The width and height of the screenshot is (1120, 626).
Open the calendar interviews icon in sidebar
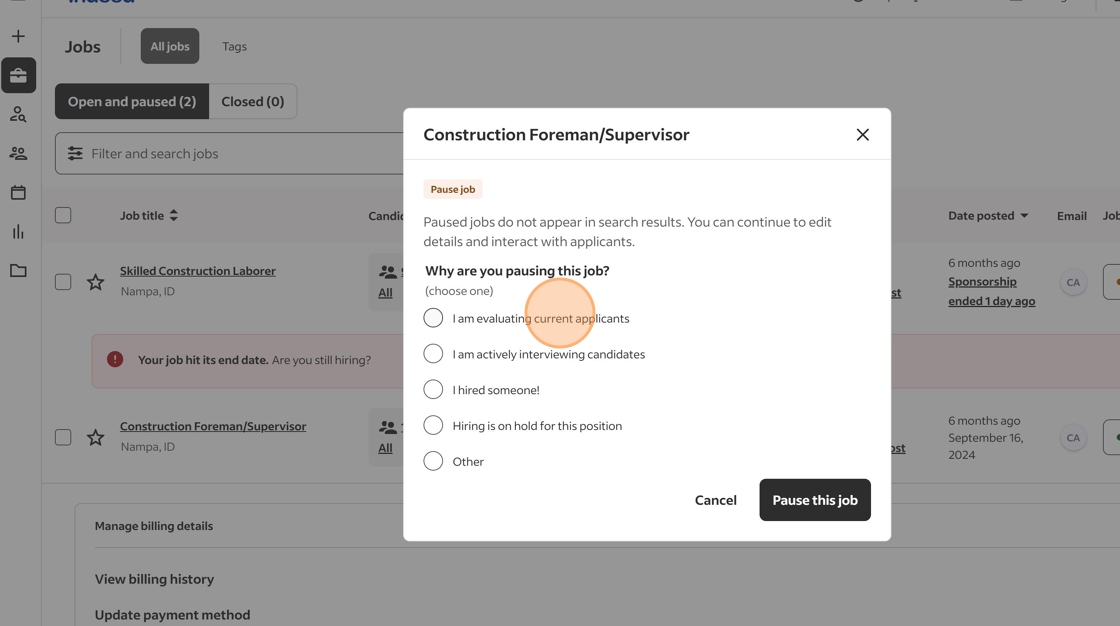18,193
